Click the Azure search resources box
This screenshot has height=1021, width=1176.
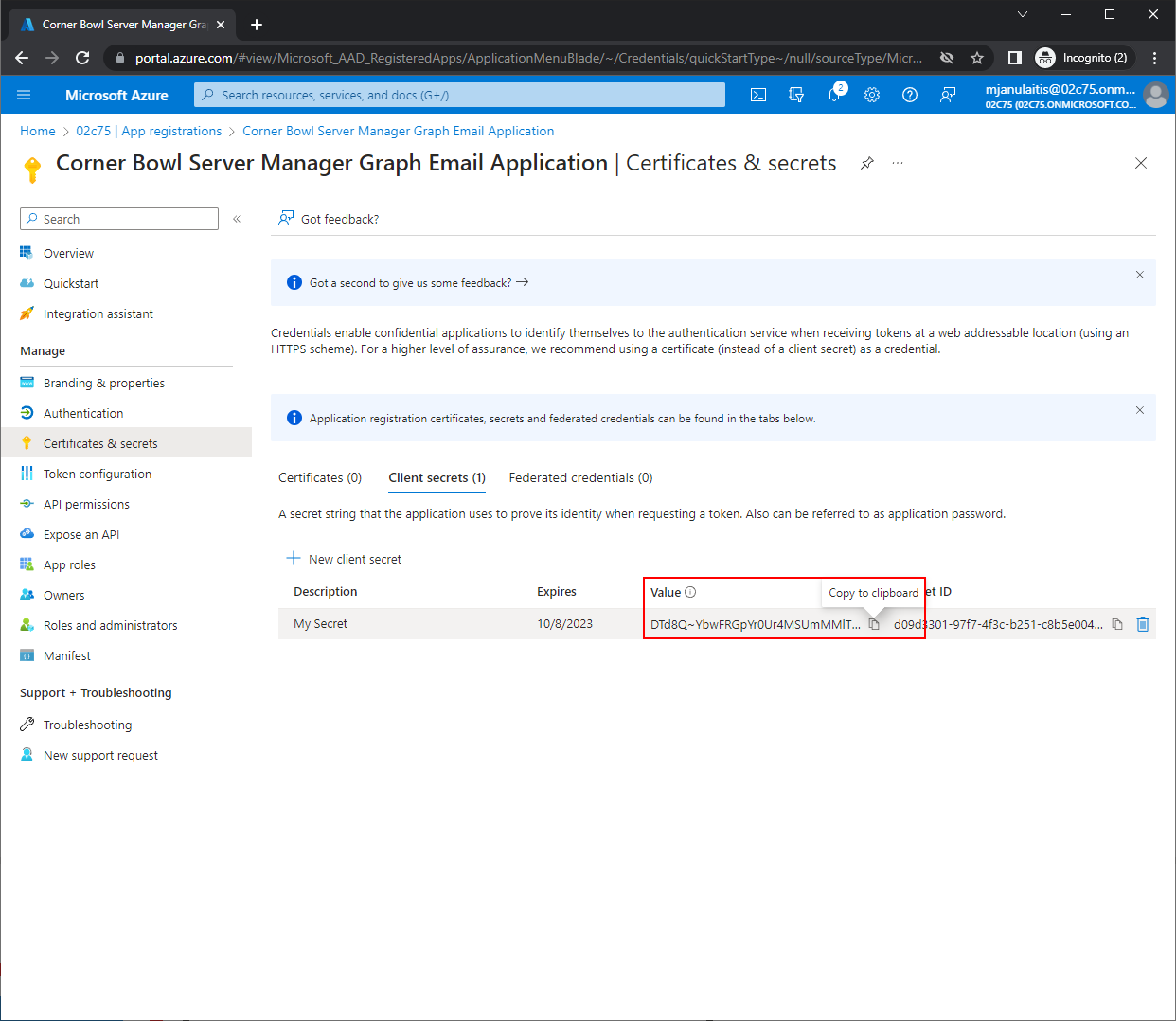point(459,95)
